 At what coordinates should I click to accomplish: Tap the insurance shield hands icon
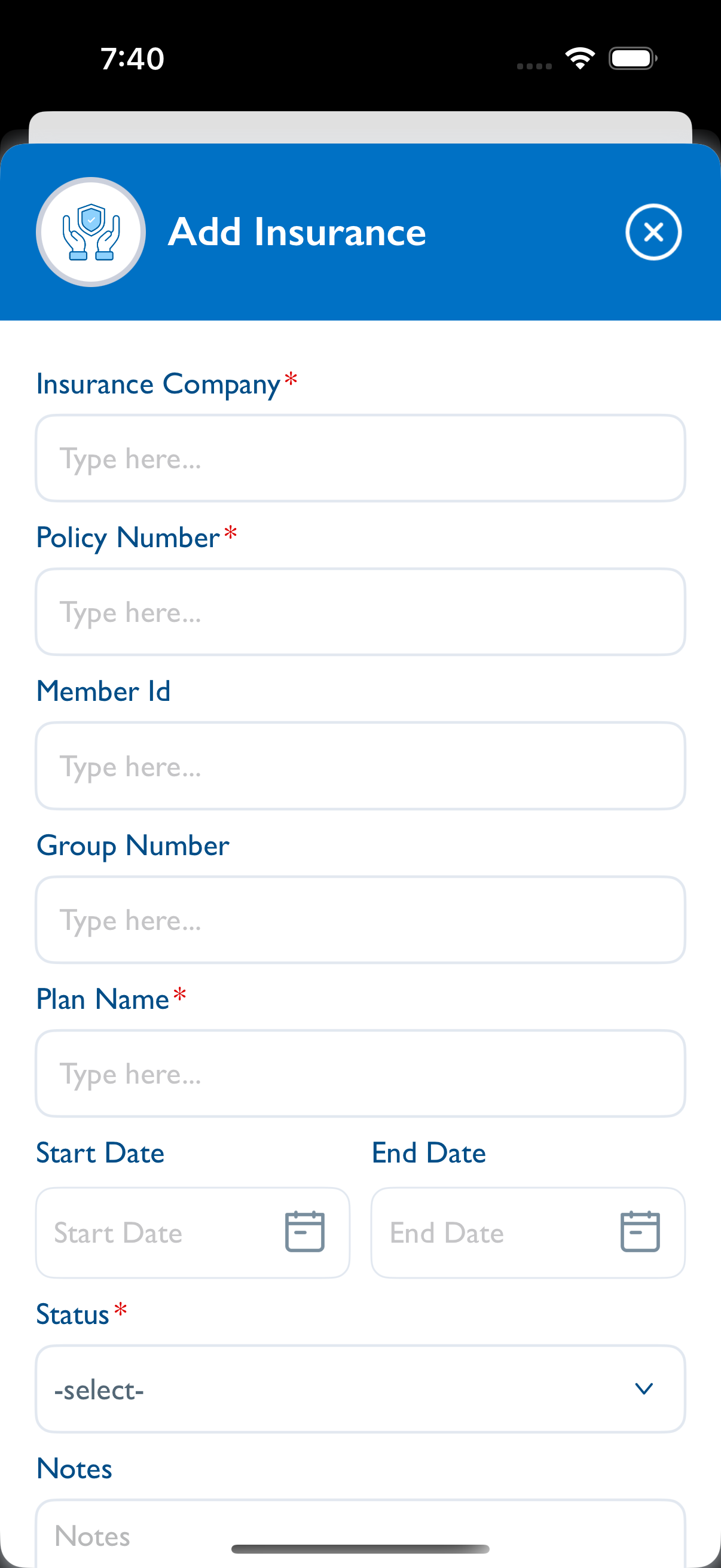(91, 232)
